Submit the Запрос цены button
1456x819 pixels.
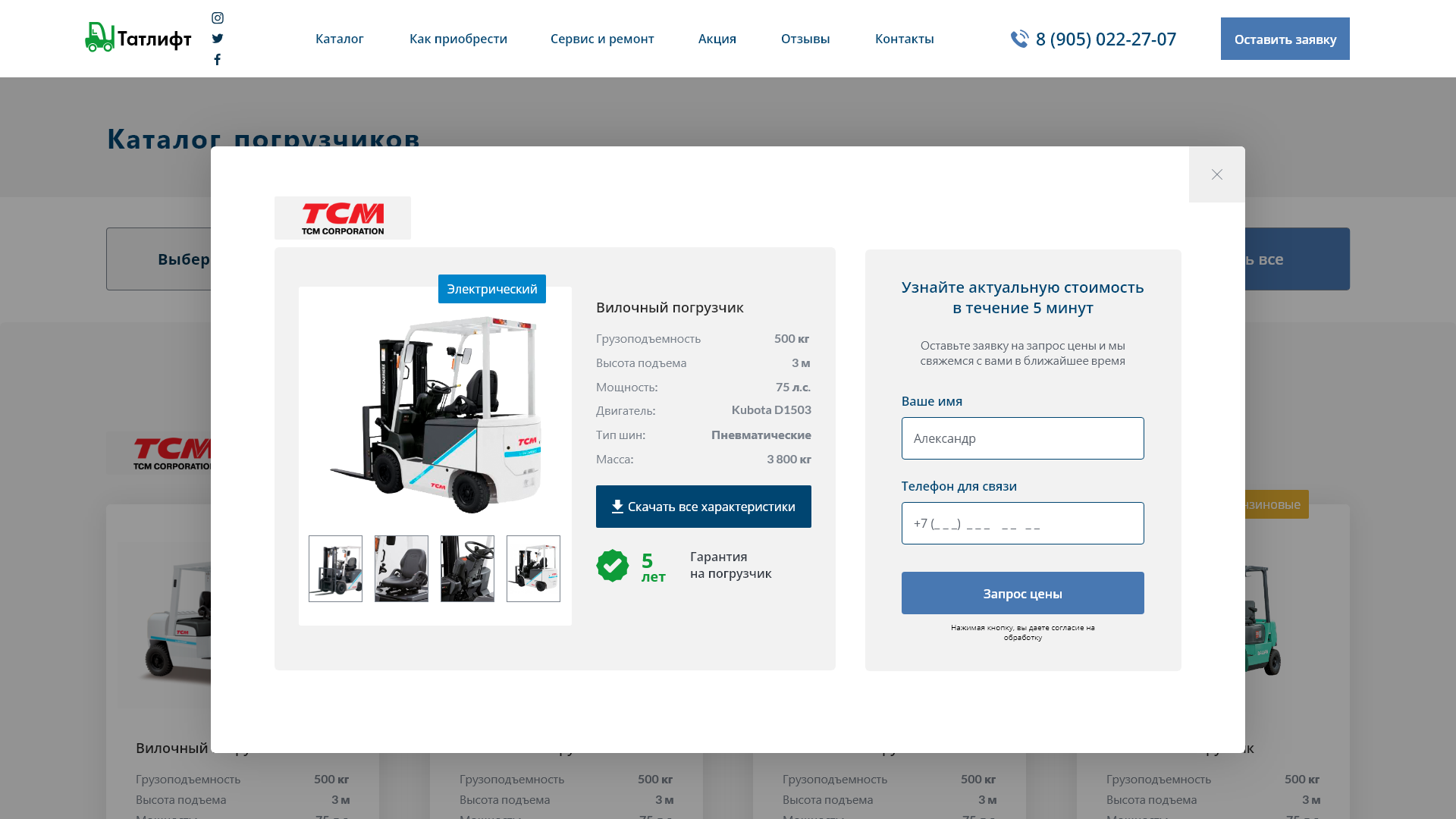[x=1023, y=593]
